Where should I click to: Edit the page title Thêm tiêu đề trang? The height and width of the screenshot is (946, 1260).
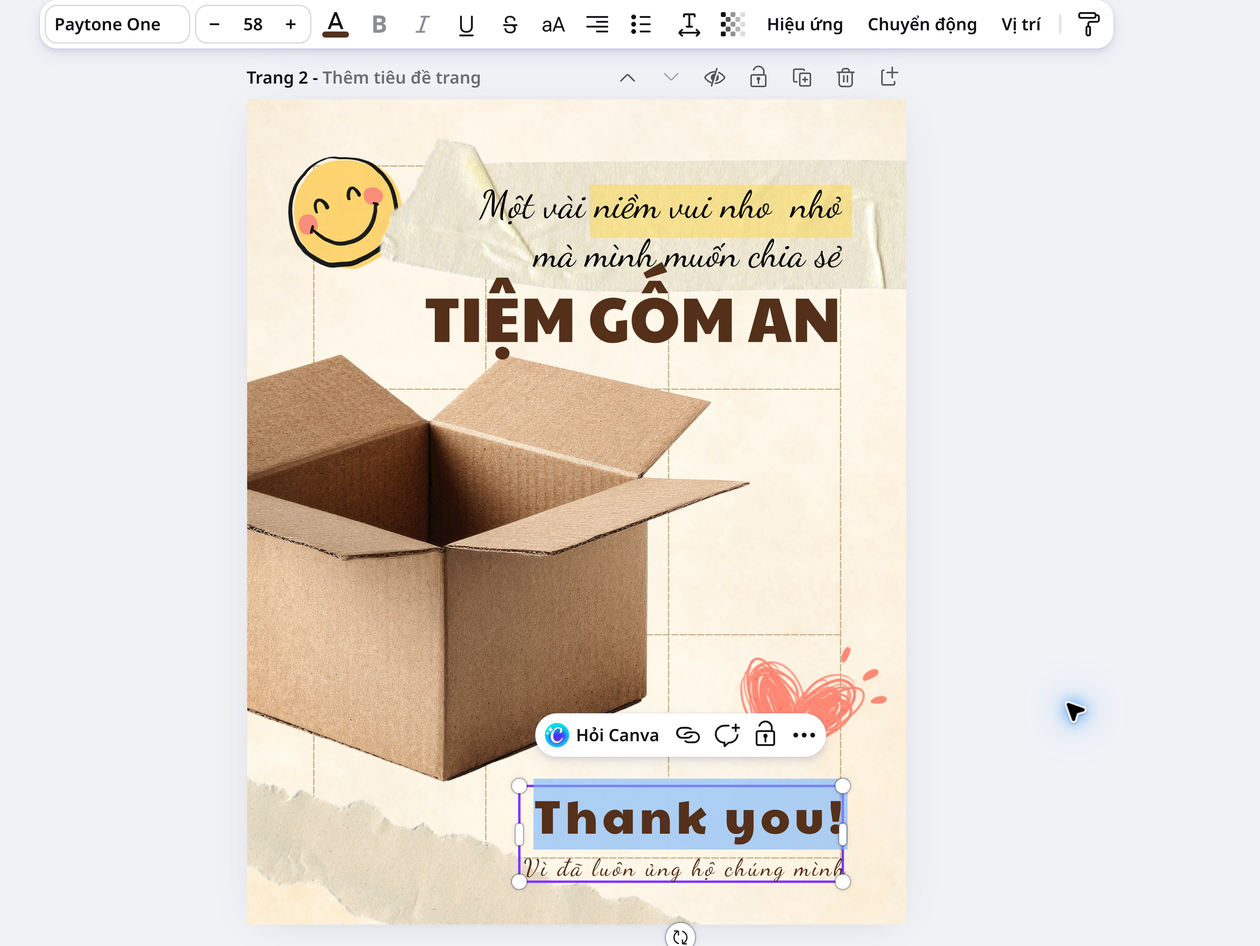(401, 77)
